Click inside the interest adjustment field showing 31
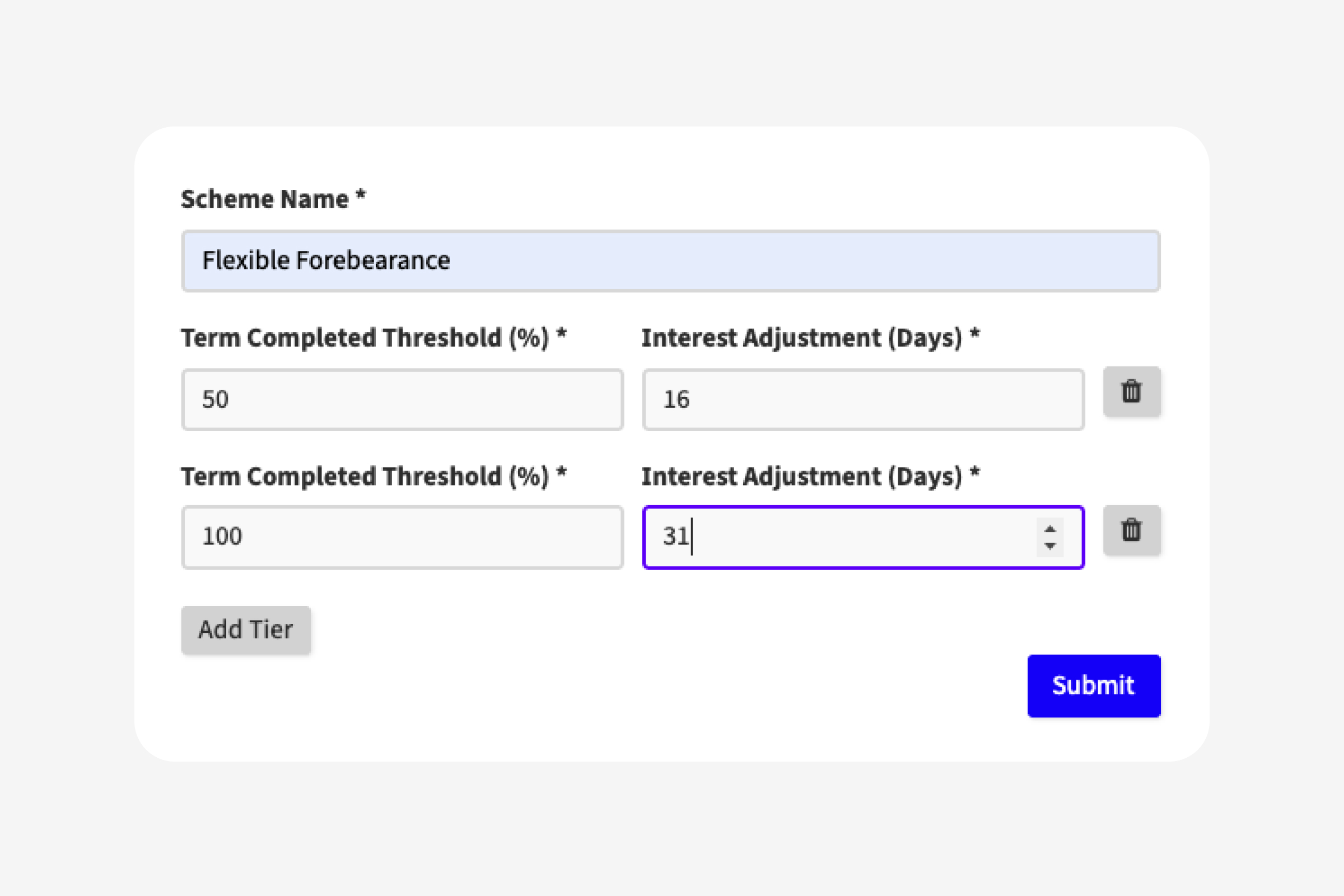The height and width of the screenshot is (896, 1344). click(x=846, y=537)
